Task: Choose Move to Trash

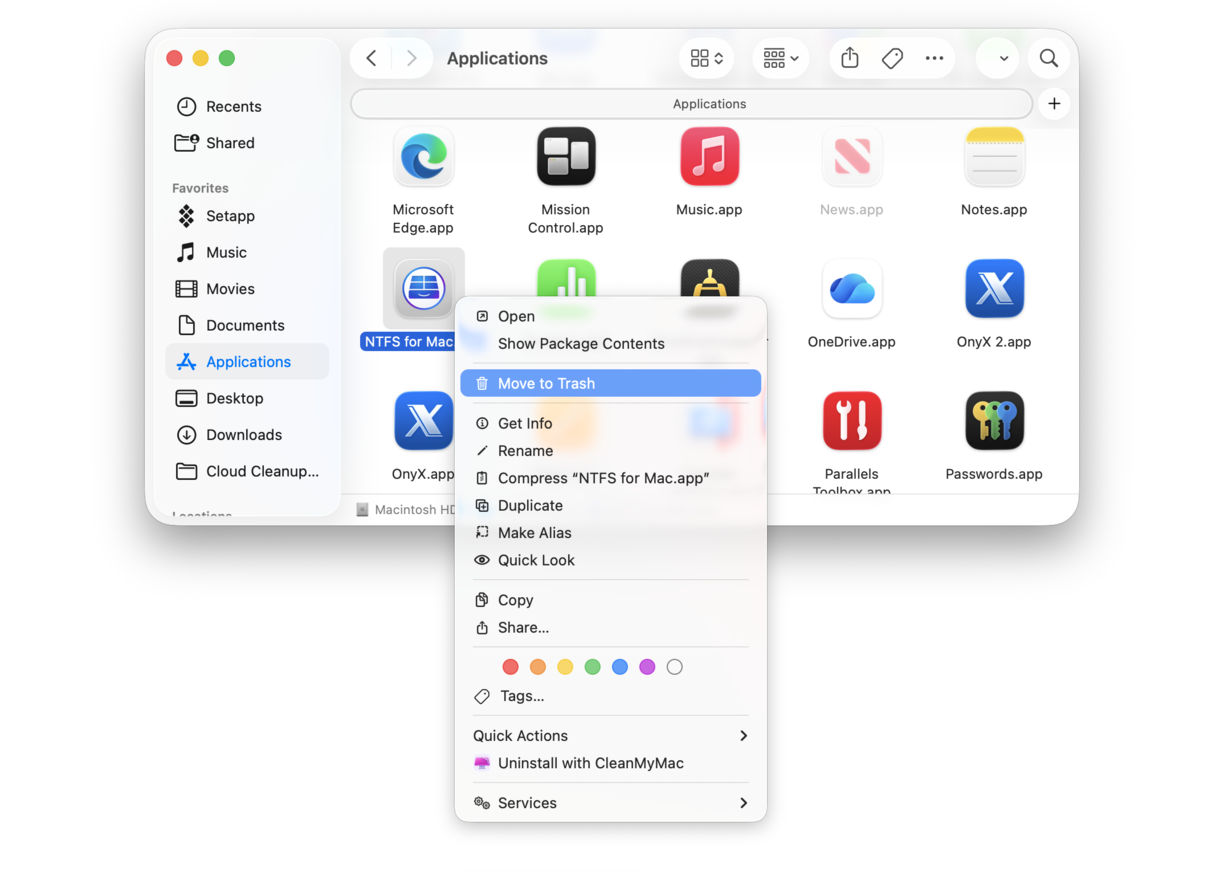Action: (611, 383)
